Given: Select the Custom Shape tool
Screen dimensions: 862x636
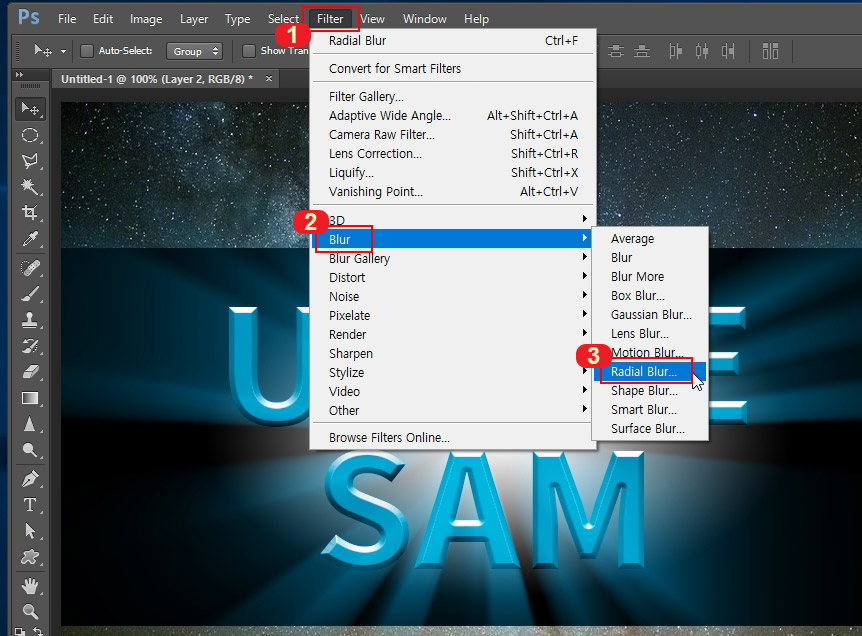Looking at the screenshot, I should tap(30, 557).
